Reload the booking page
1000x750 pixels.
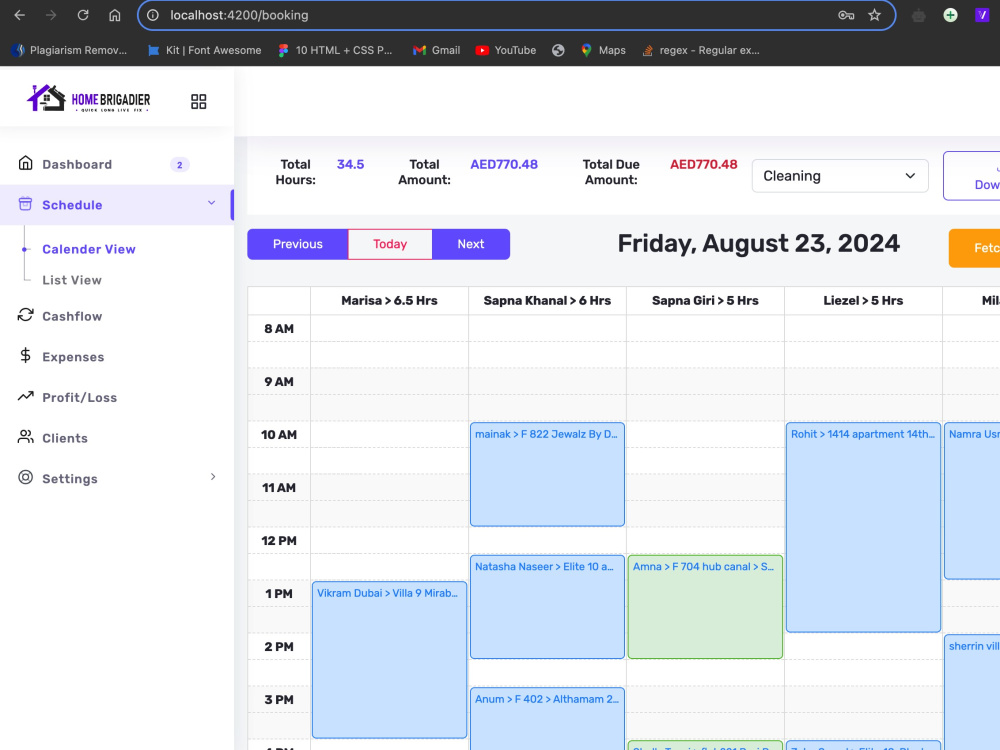point(83,15)
